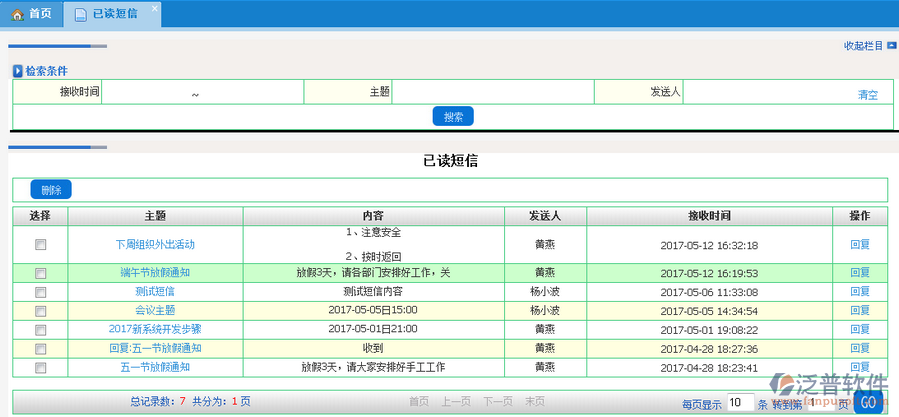Image resolution: width=899 pixels, height=417 pixels.
Task: Open 2017新系统开发步骤 message
Action: point(154,329)
